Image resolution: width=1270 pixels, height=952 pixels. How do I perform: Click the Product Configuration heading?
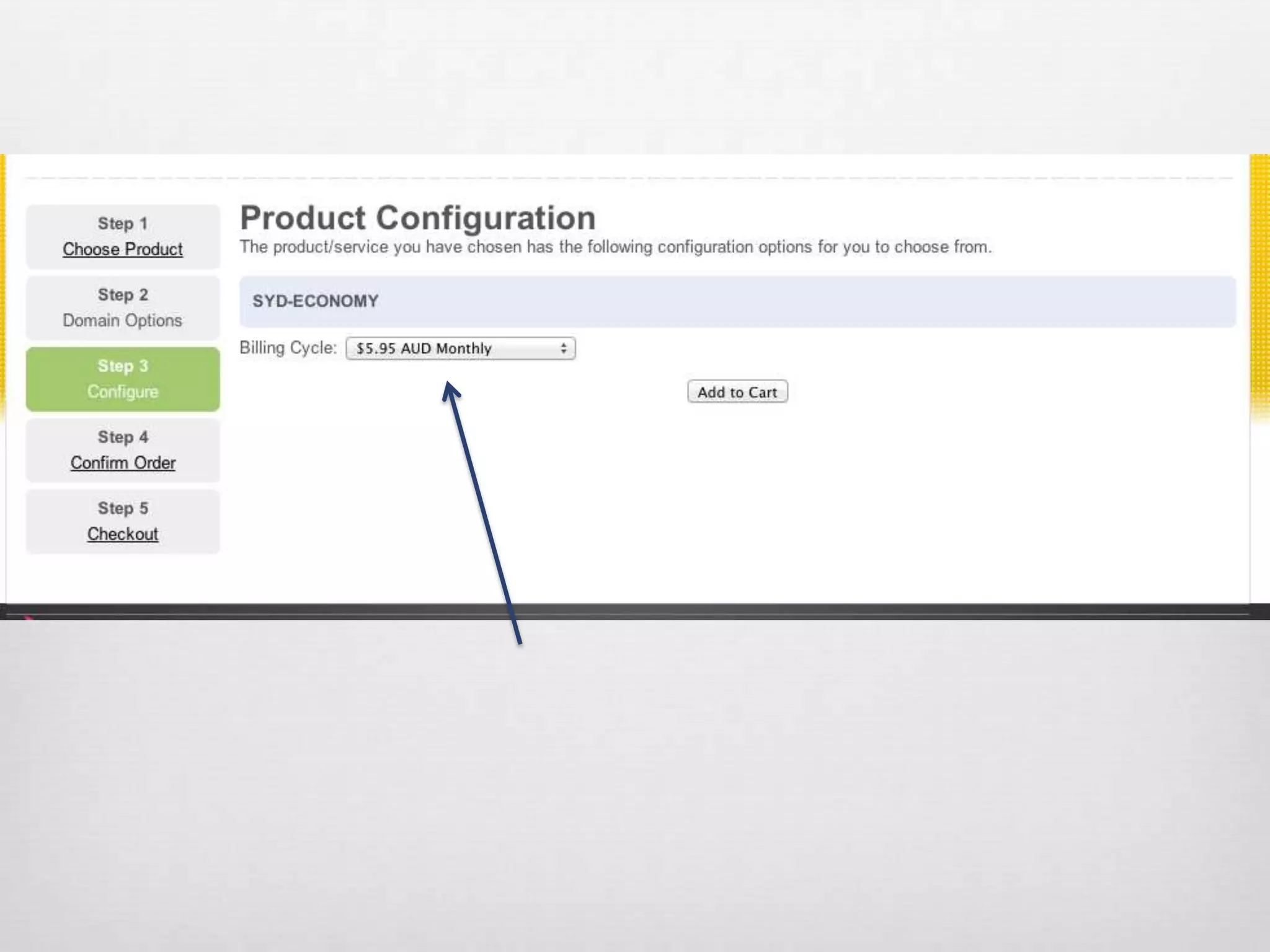pyautogui.click(x=417, y=218)
